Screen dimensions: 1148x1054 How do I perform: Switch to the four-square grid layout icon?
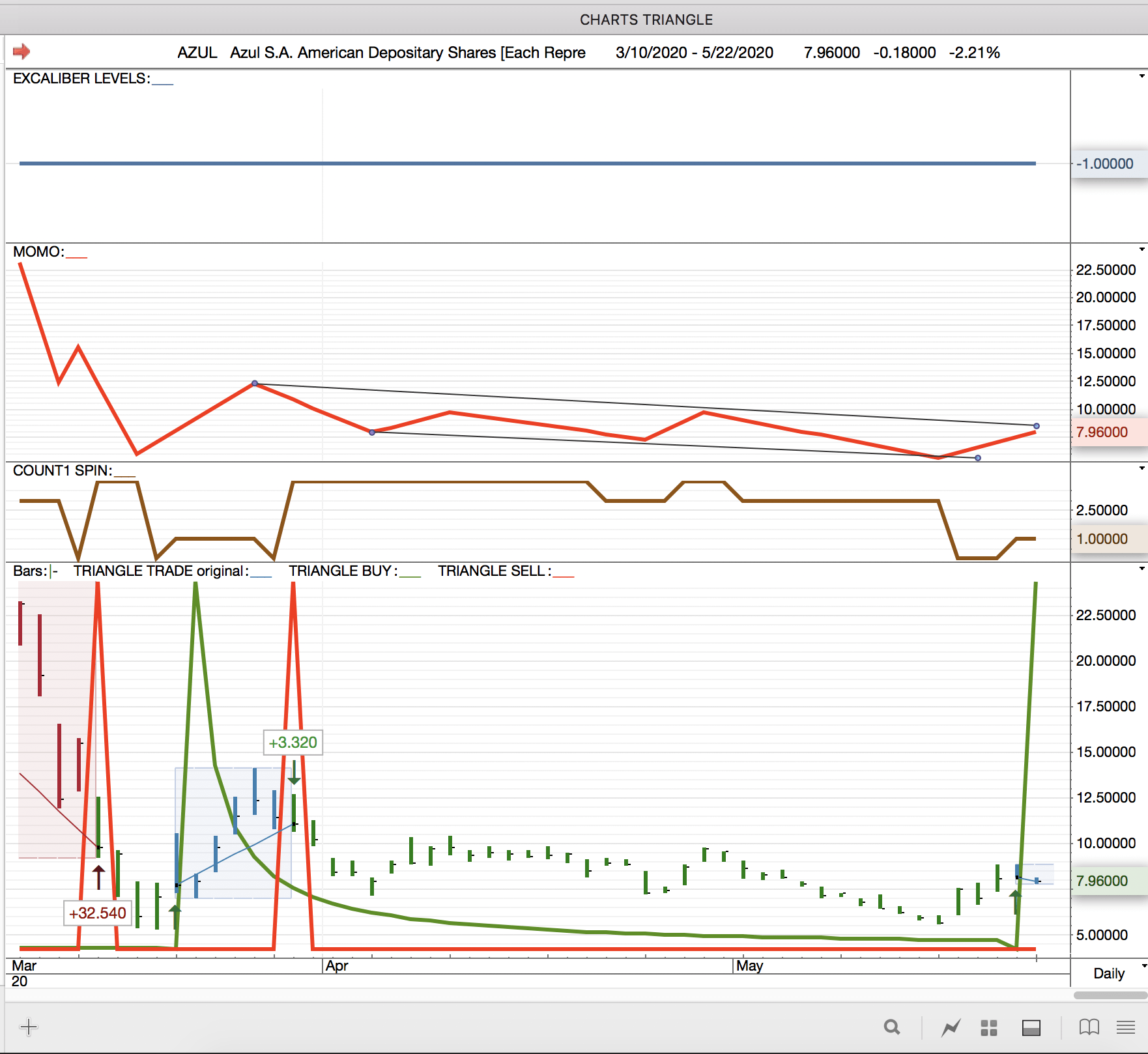989,1027
